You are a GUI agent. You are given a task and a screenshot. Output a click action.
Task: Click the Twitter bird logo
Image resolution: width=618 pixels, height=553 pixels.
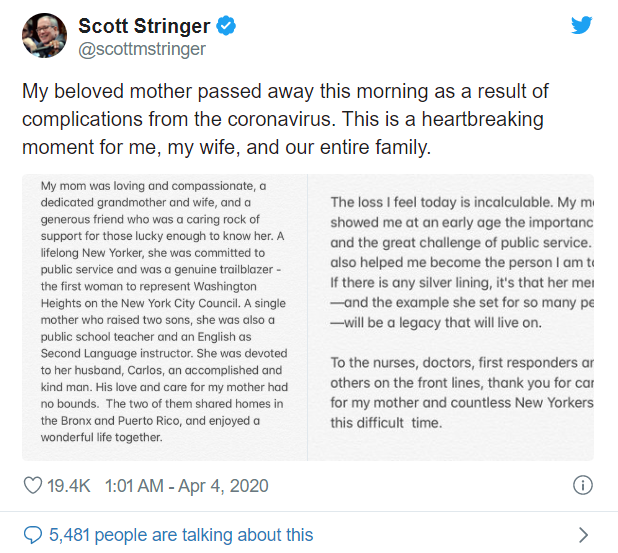coord(582,26)
